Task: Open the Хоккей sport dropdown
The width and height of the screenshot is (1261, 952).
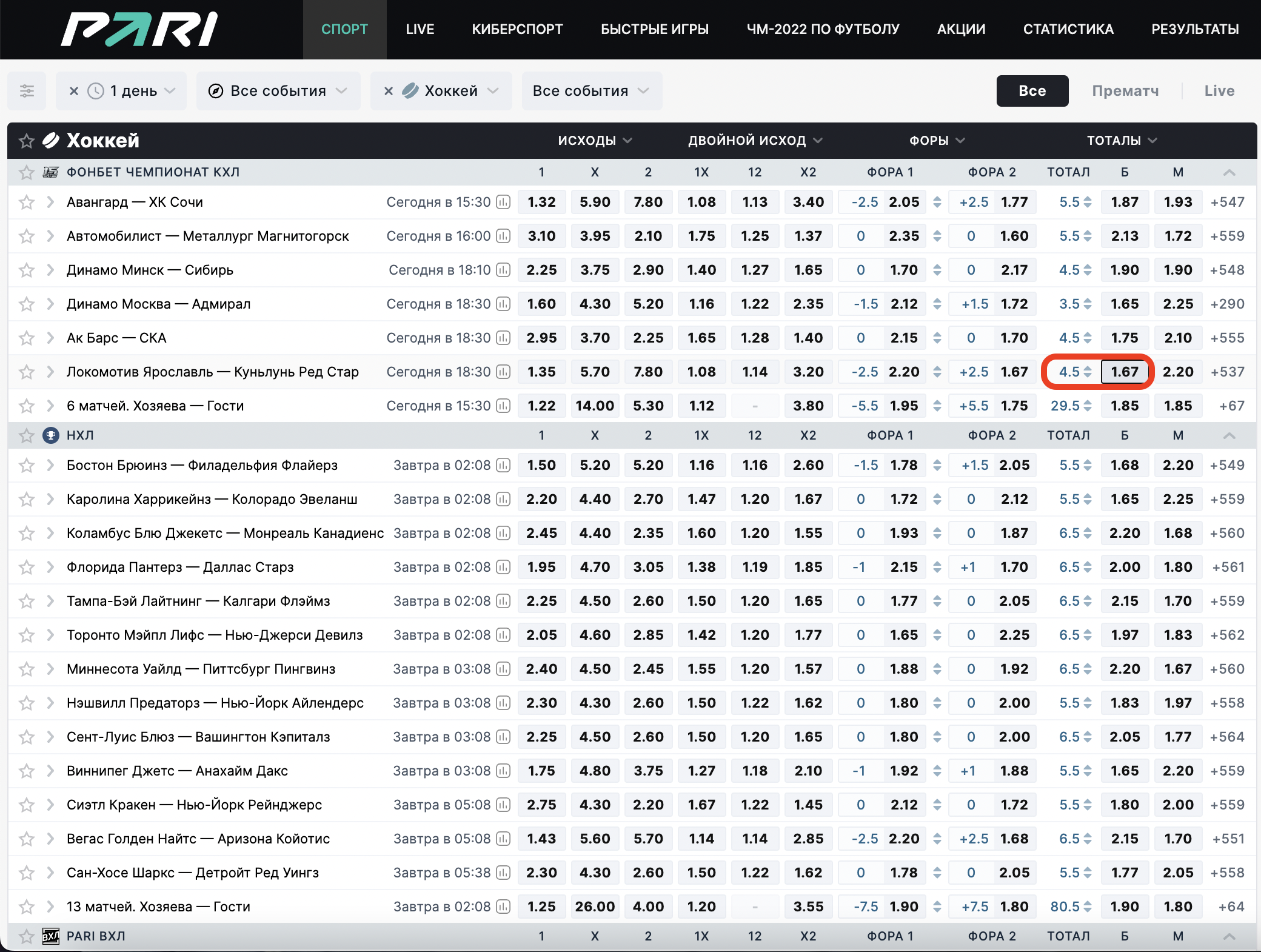Action: coord(450,91)
